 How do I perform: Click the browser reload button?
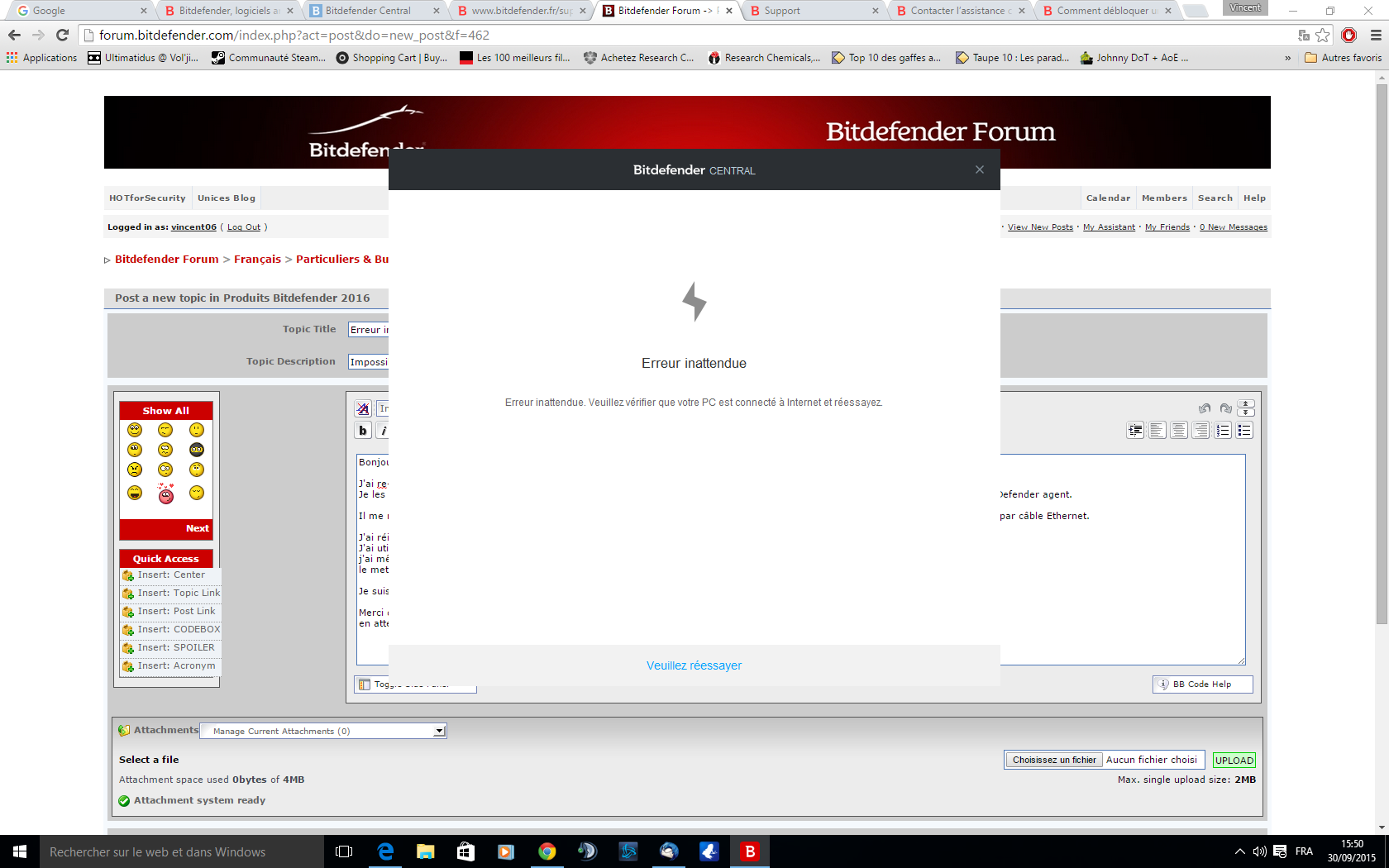click(62, 36)
